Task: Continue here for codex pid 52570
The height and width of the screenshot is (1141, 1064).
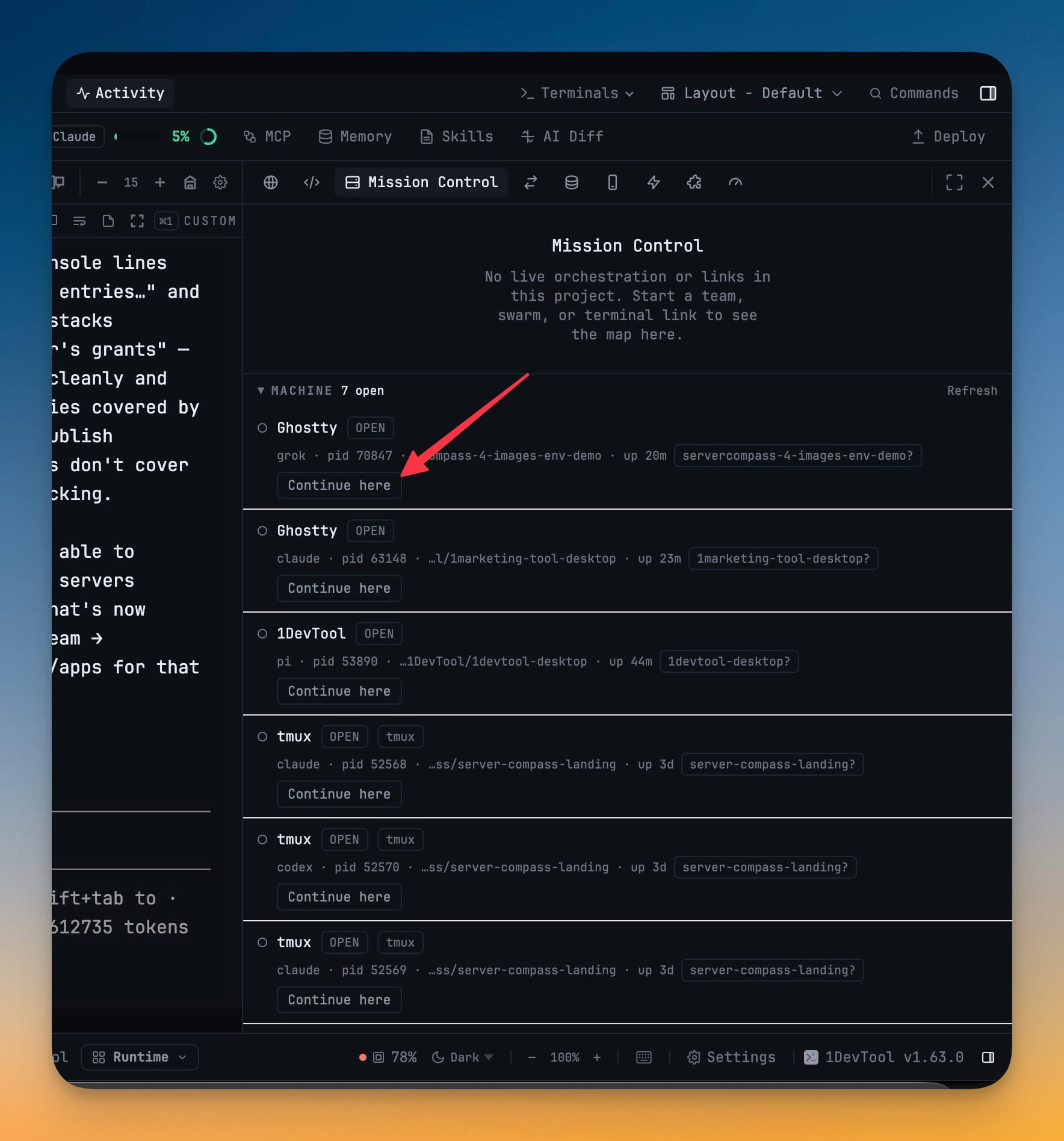Action: 339,897
